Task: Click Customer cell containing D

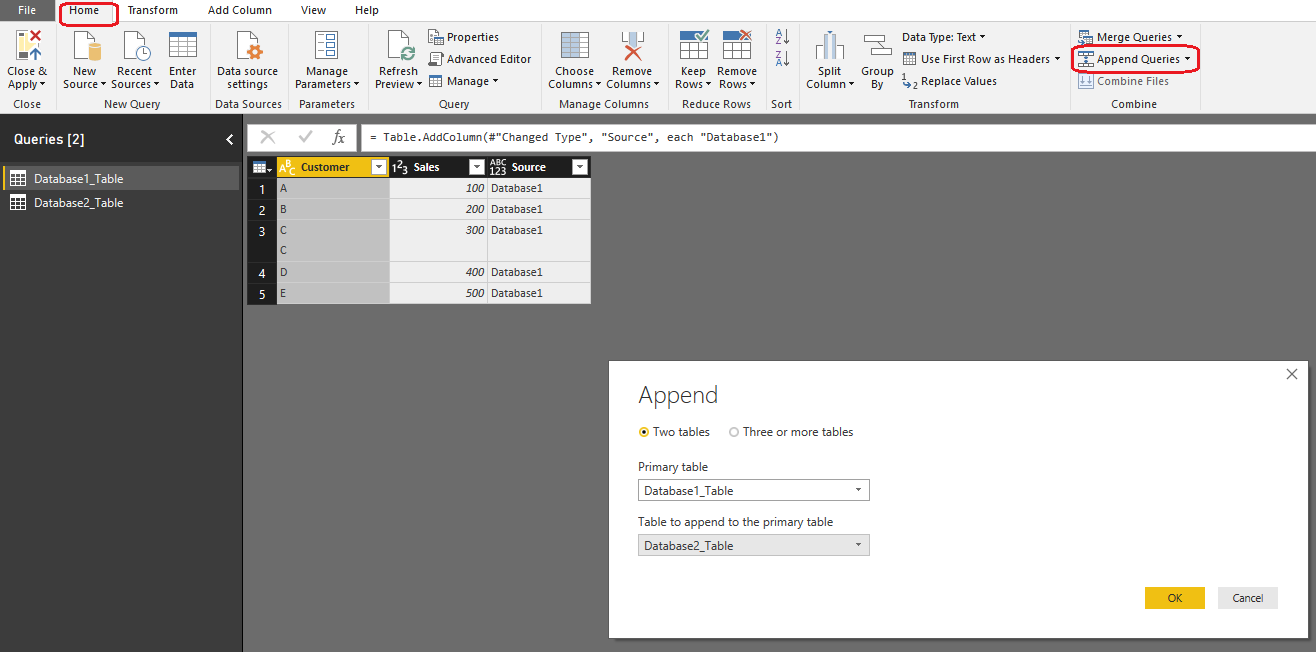Action: click(333, 272)
